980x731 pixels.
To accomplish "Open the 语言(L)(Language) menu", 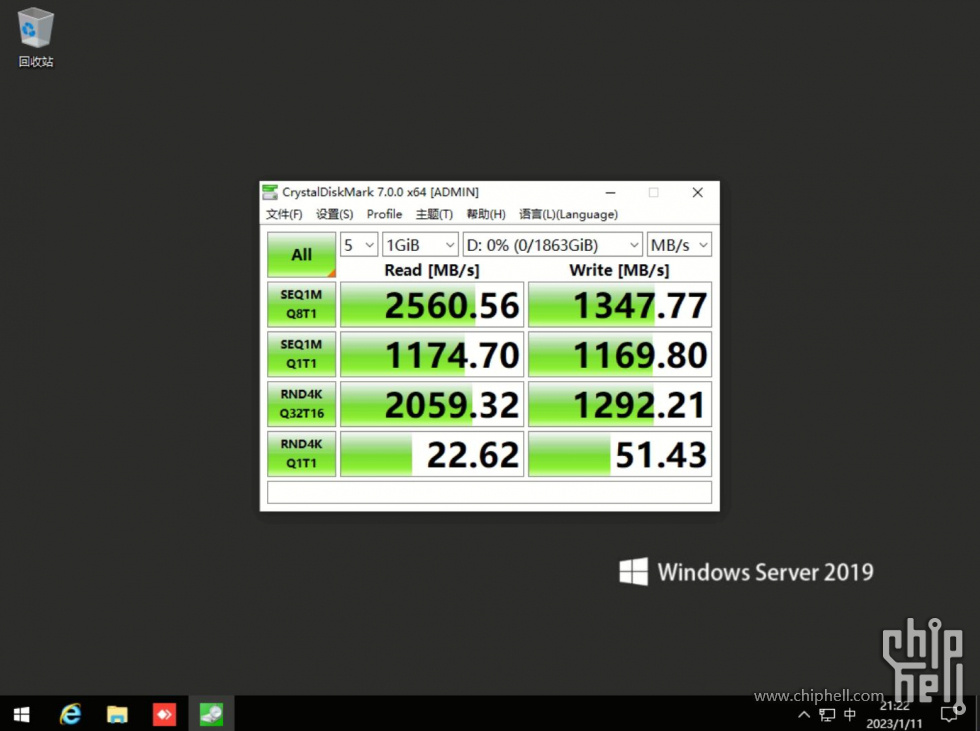I will click(568, 214).
